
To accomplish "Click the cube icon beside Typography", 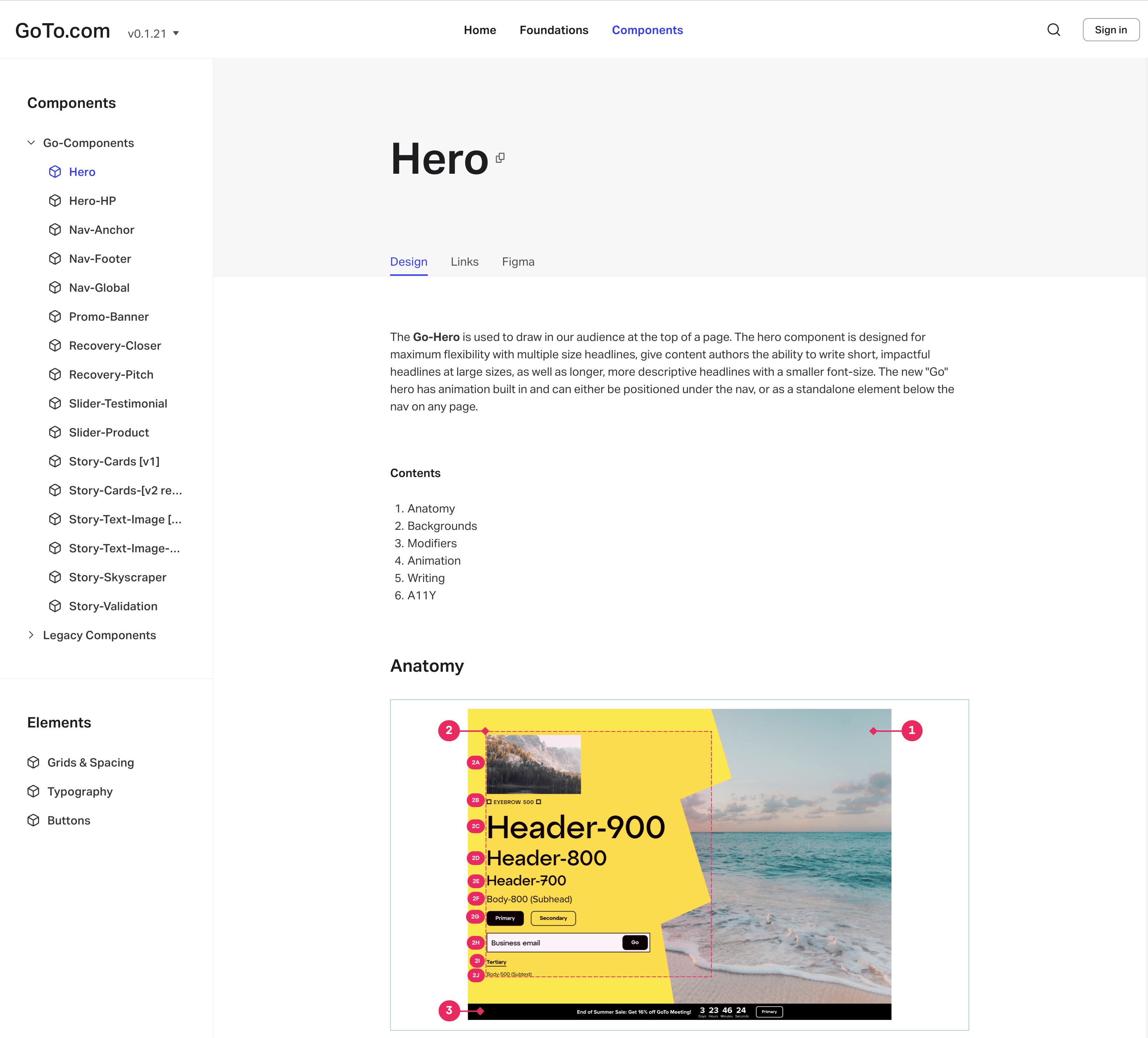I will pyautogui.click(x=34, y=792).
